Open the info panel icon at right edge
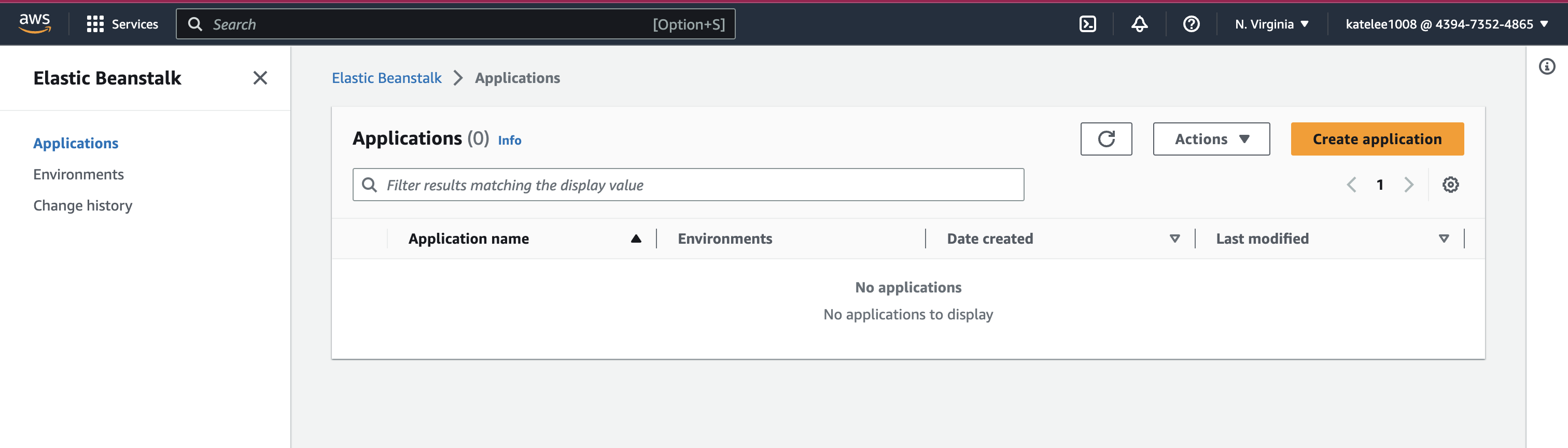This screenshot has width=1568, height=448. (1547, 66)
